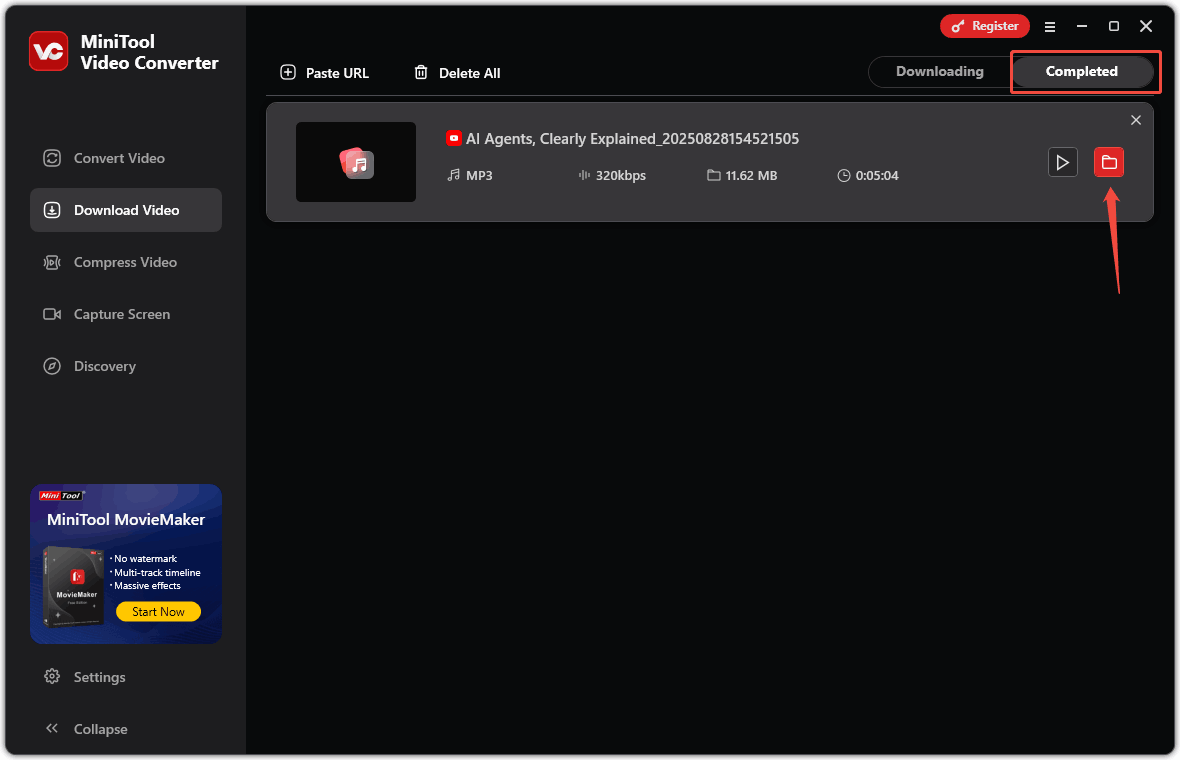Click the MiniTool Video Converter logo icon
This screenshot has width=1180, height=760.
(x=48, y=51)
